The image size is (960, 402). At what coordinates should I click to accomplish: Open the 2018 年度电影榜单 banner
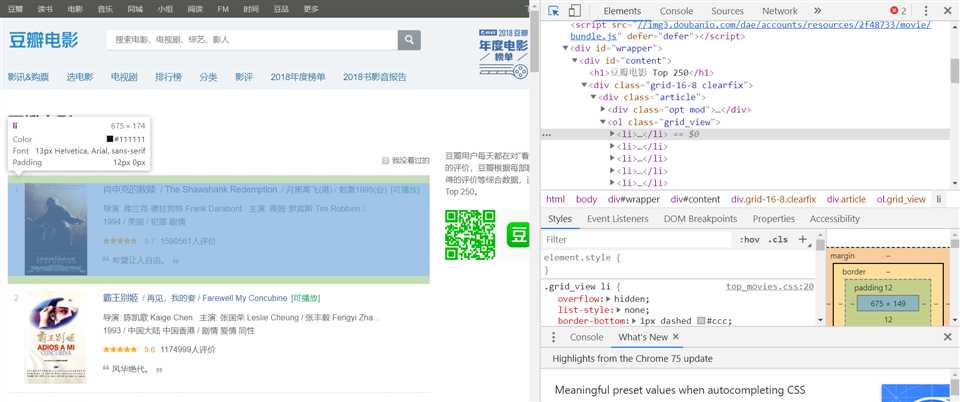coord(503,53)
